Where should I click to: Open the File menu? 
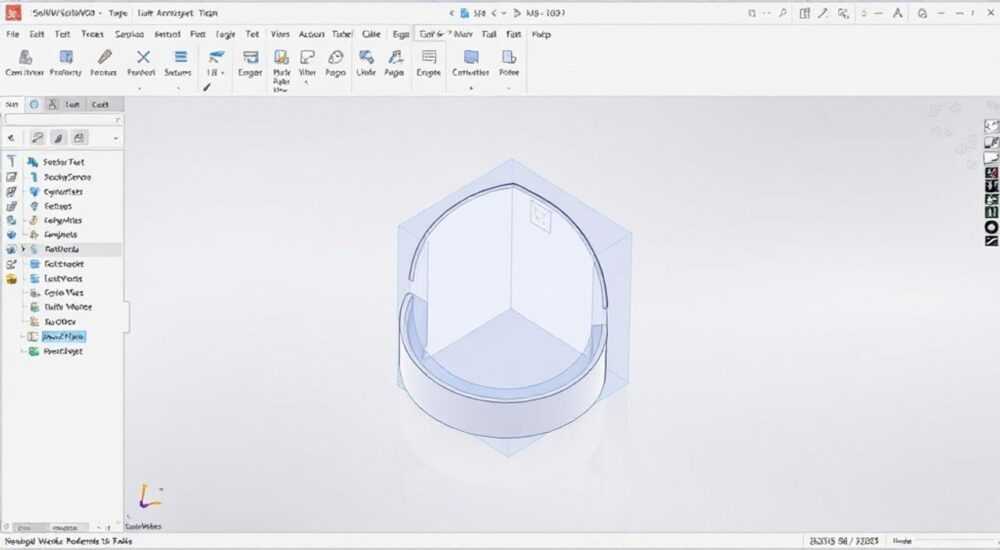(12, 34)
